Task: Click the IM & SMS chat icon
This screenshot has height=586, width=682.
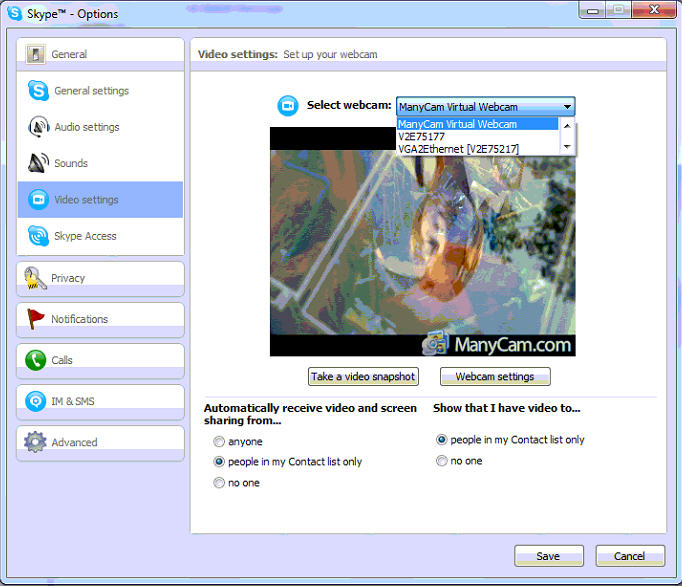Action: [36, 401]
